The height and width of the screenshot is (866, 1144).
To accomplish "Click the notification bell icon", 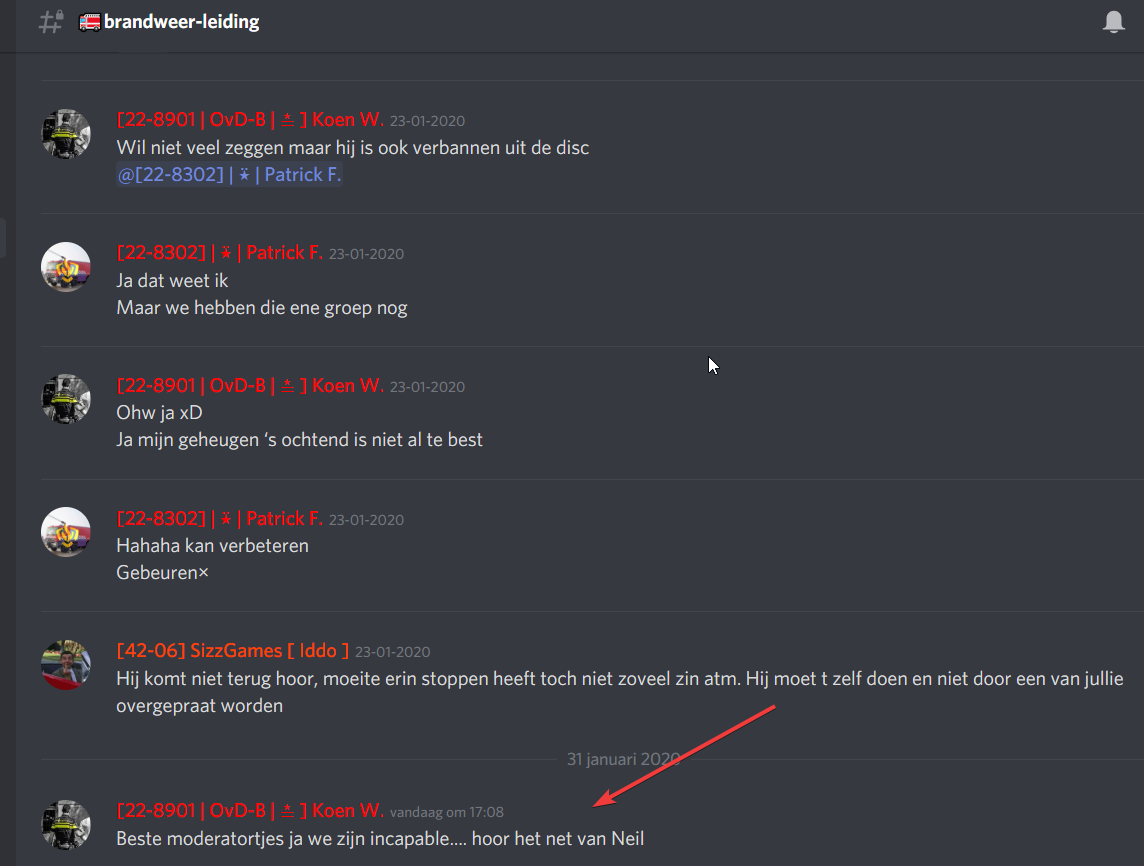I will [1113, 22].
